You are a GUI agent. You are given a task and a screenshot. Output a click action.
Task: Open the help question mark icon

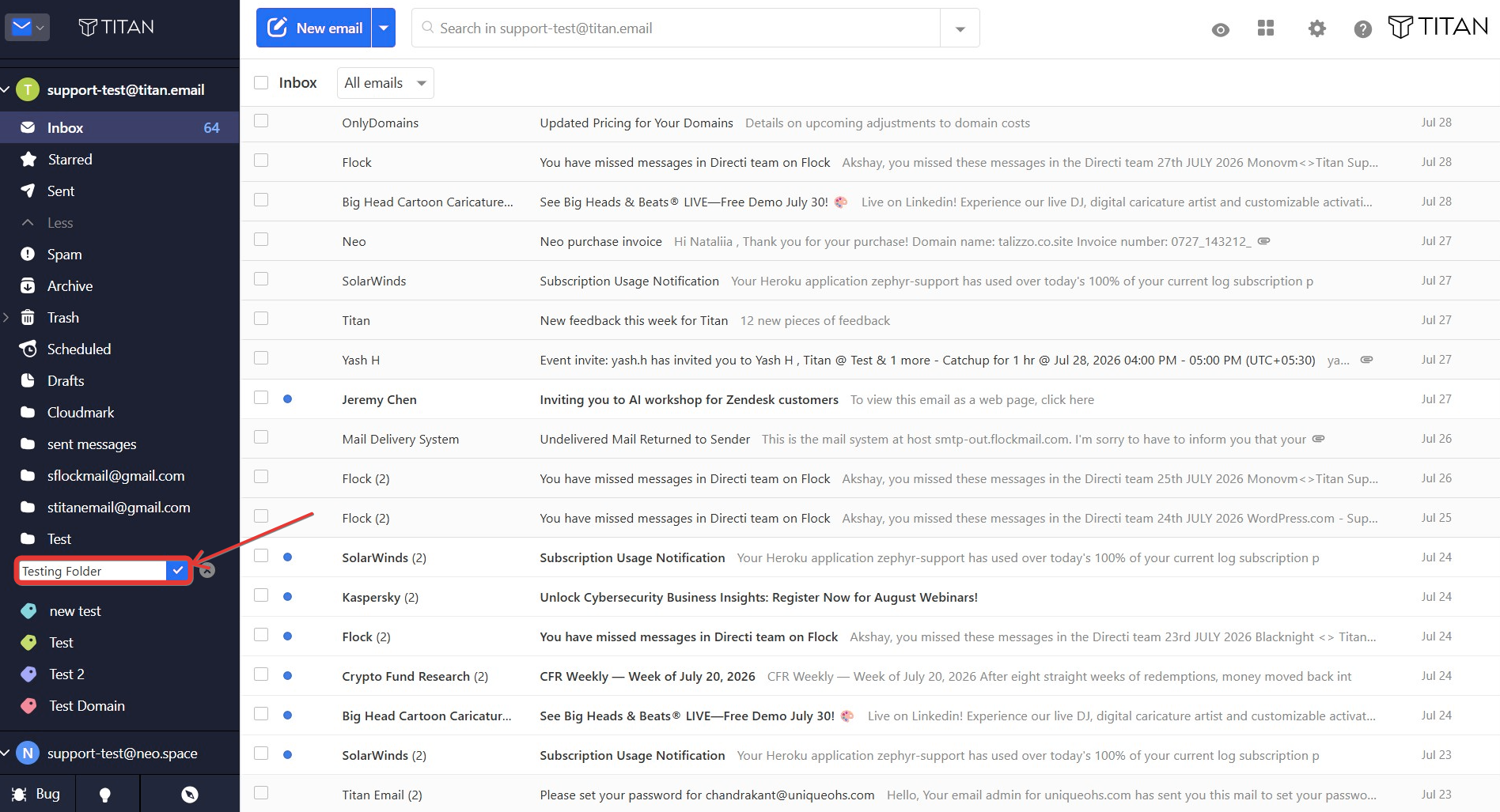click(x=1362, y=29)
